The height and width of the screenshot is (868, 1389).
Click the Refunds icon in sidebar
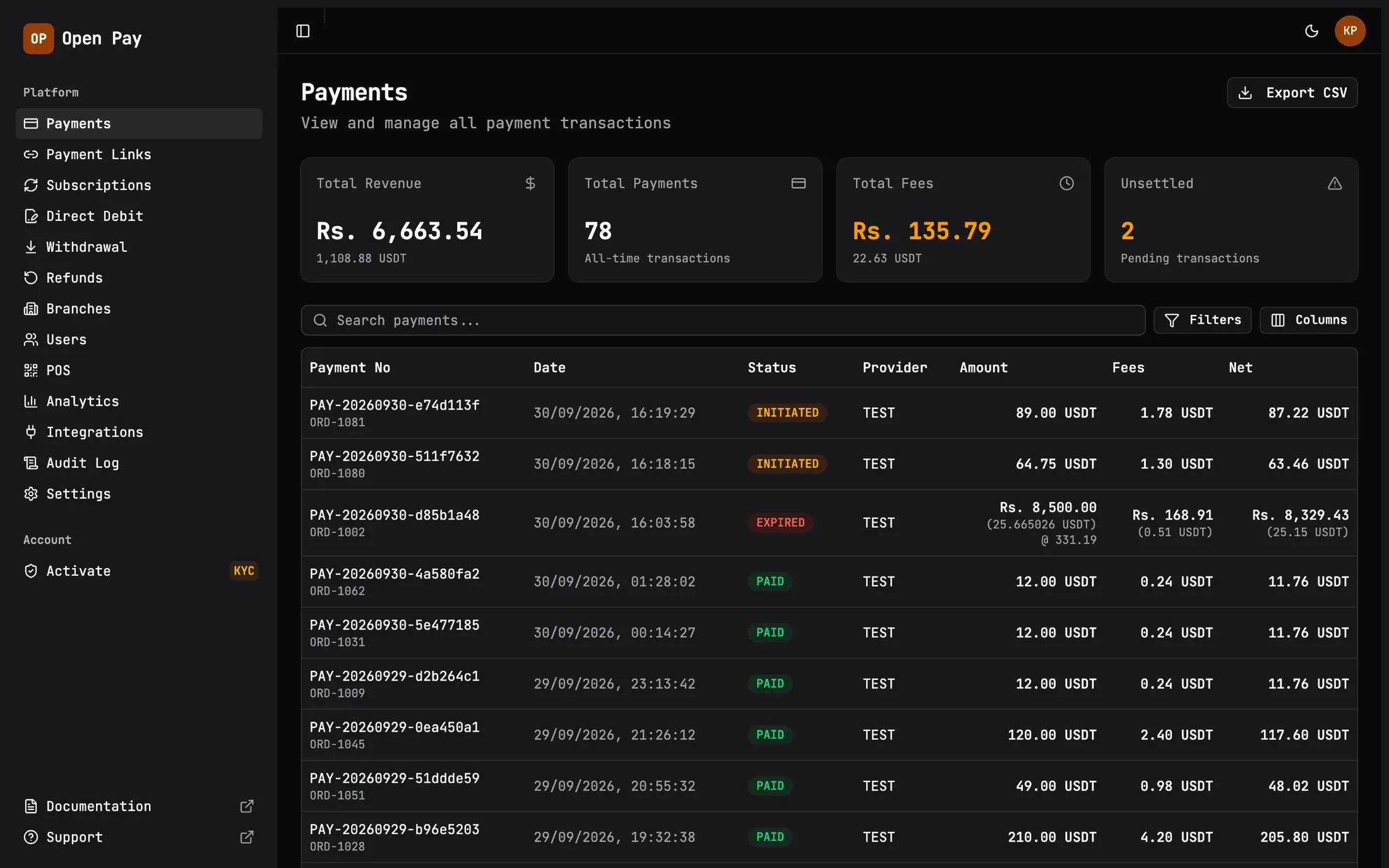31,278
